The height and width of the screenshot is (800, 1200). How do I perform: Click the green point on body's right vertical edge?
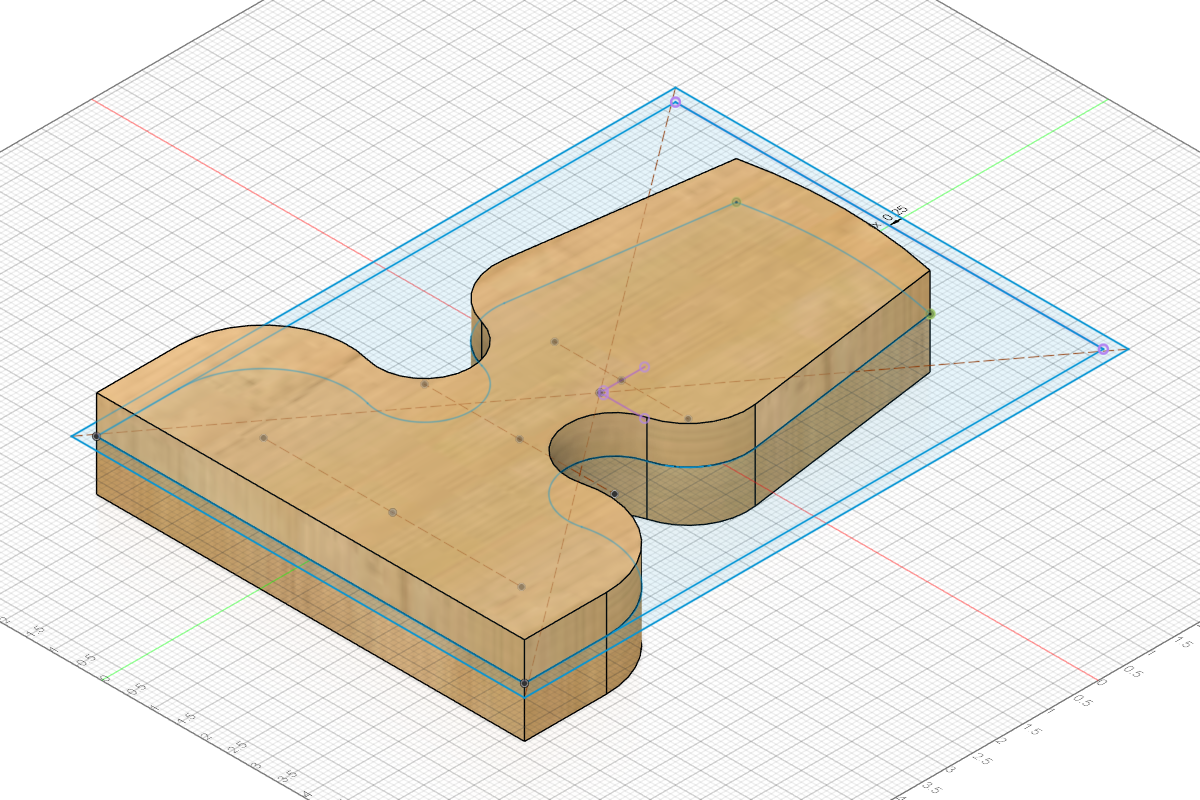[930, 314]
